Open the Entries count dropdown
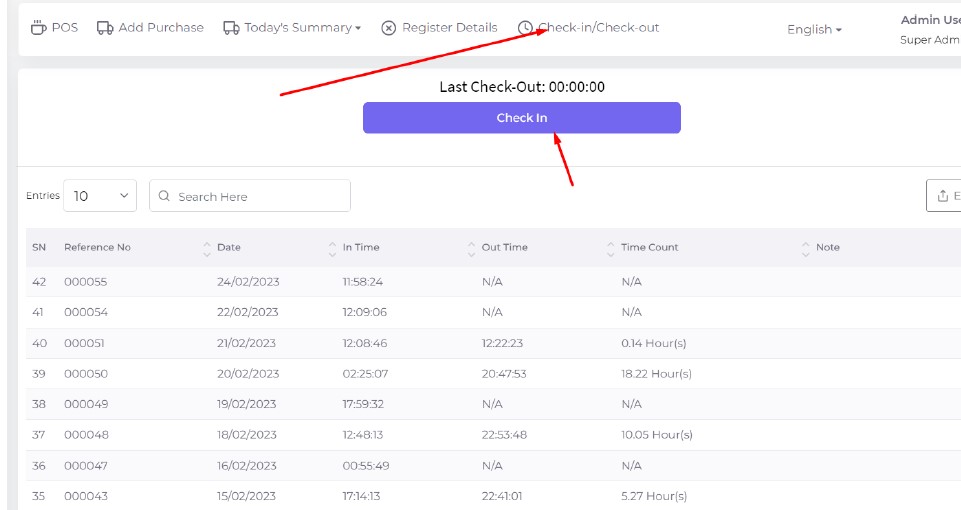Image resolution: width=961 pixels, height=510 pixels. point(100,196)
